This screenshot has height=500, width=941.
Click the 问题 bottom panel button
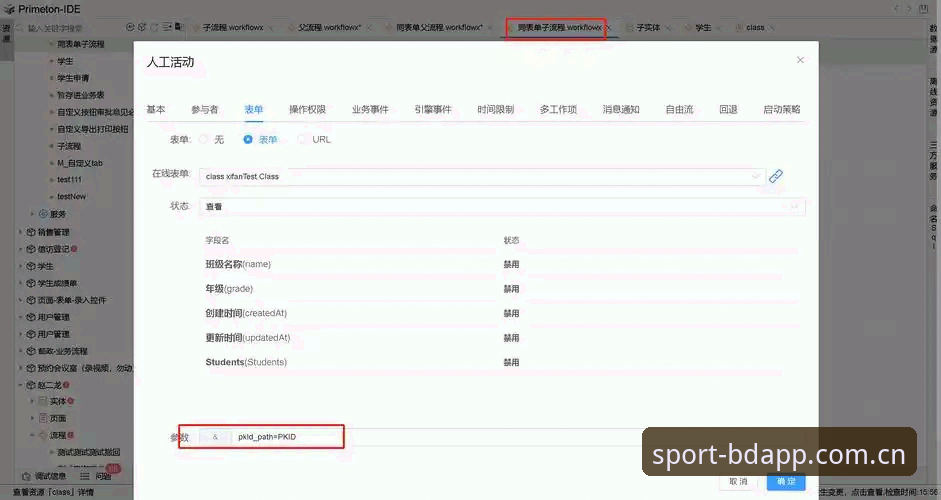point(96,476)
